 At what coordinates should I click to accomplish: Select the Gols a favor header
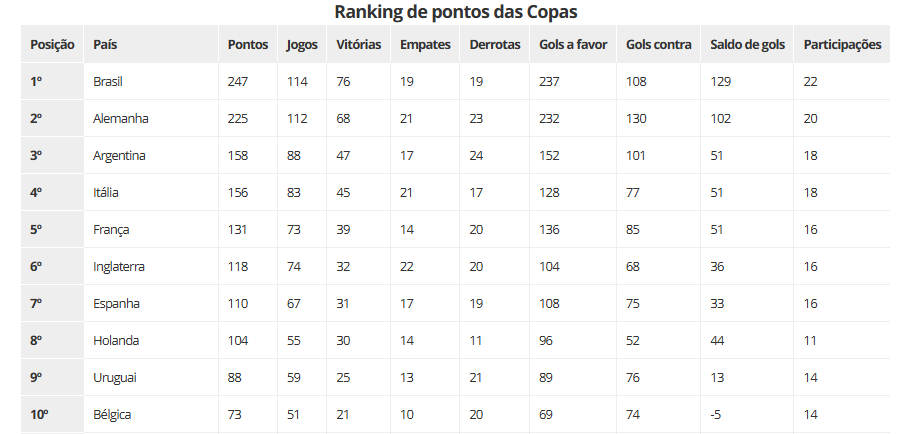[x=572, y=45]
